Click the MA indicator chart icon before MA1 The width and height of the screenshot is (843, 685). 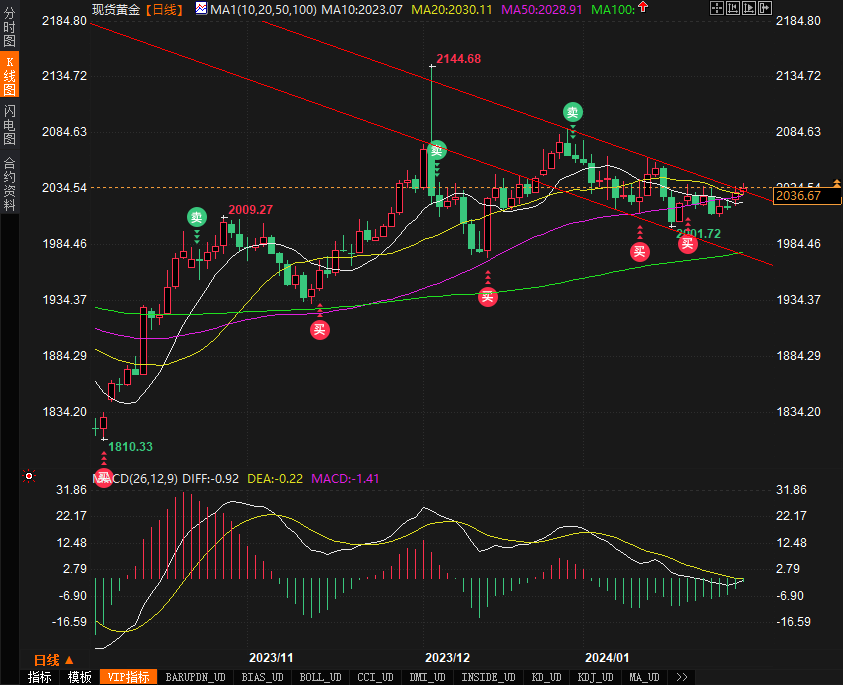pos(201,9)
